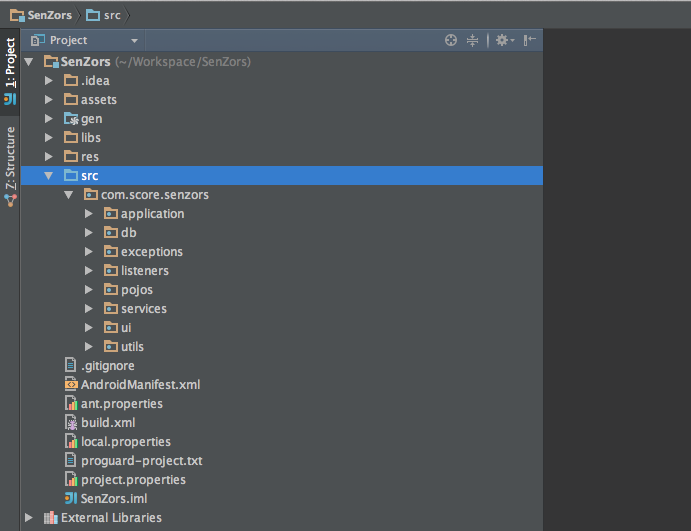Viewport: 691px width, 531px height.
Task: Click the scroll-from-source crosshair icon
Action: point(450,40)
